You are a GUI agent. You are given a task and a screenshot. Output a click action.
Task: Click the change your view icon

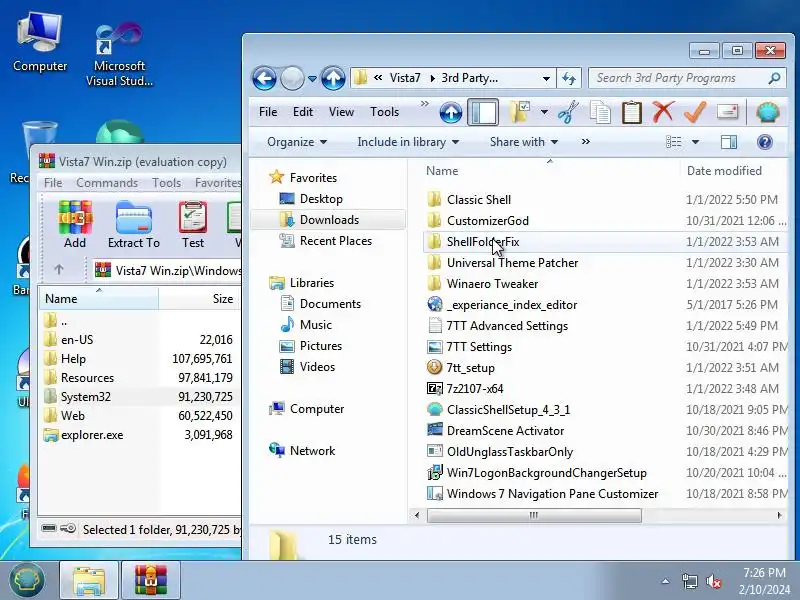673,142
